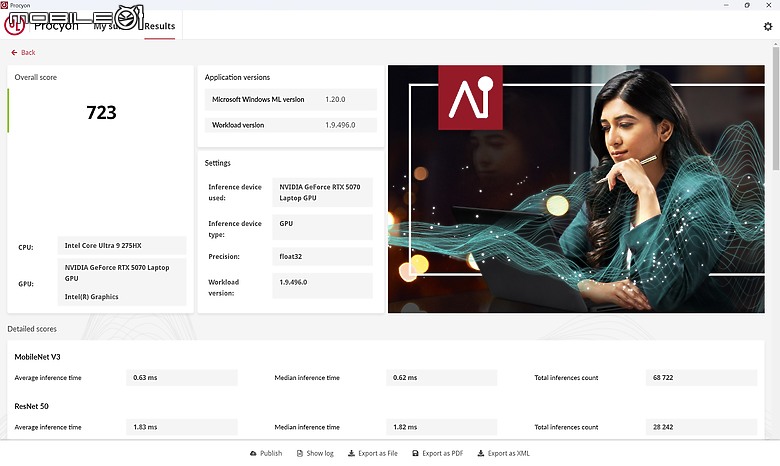Click the Publish button
This screenshot has width=780, height=466.
(266, 453)
